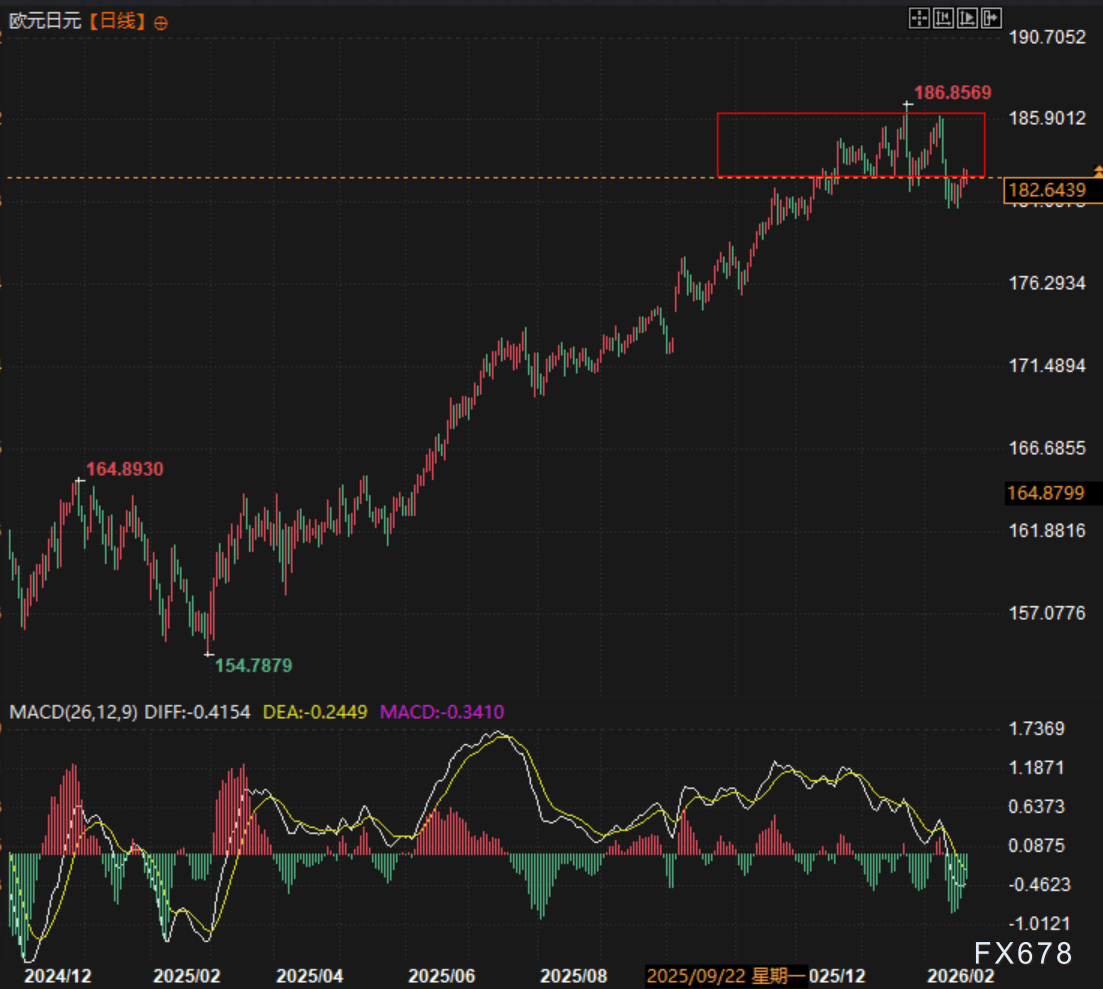Click the yellow DEA value label
1103x989 pixels.
click(x=315, y=712)
